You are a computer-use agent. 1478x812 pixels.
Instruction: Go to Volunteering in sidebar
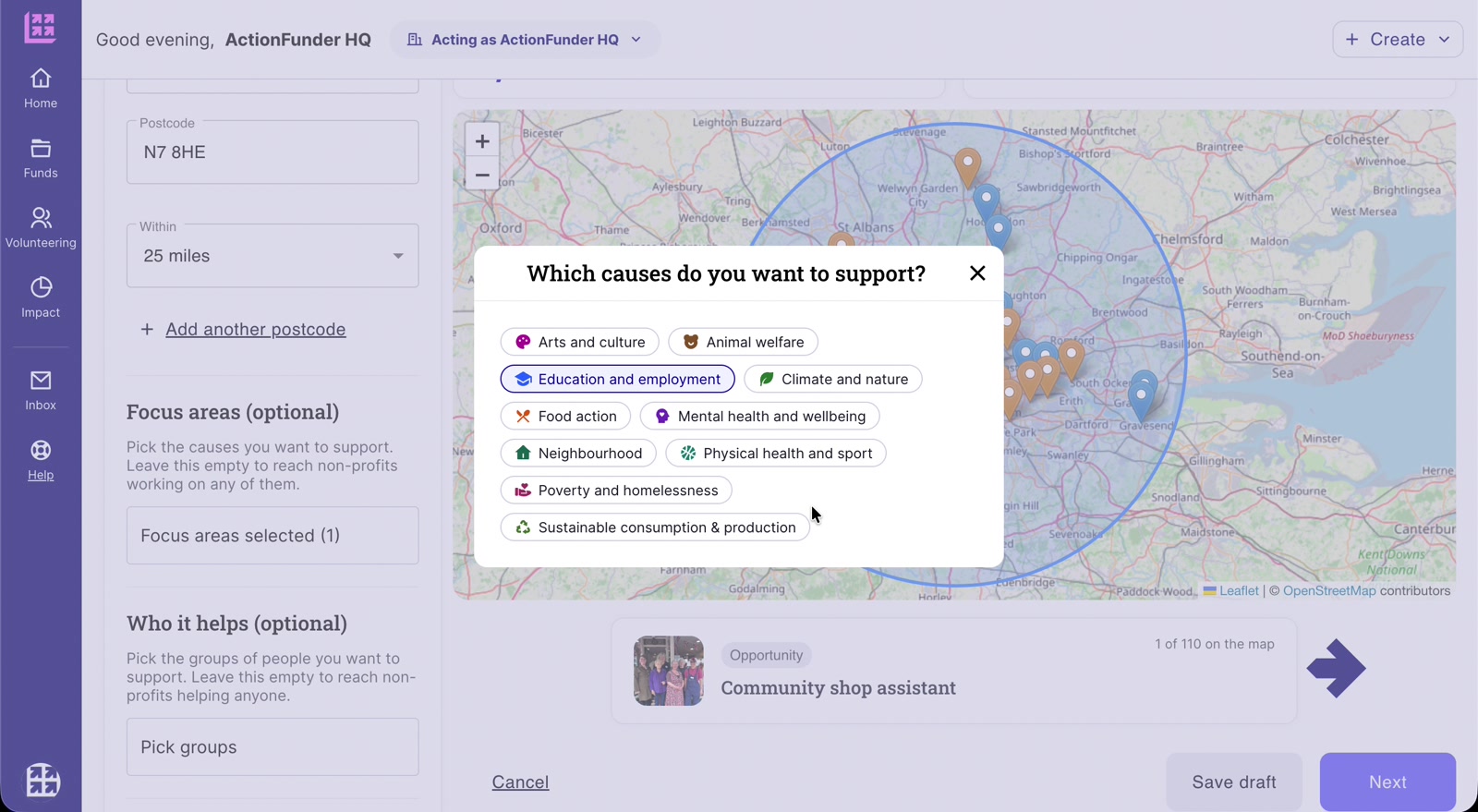41,228
